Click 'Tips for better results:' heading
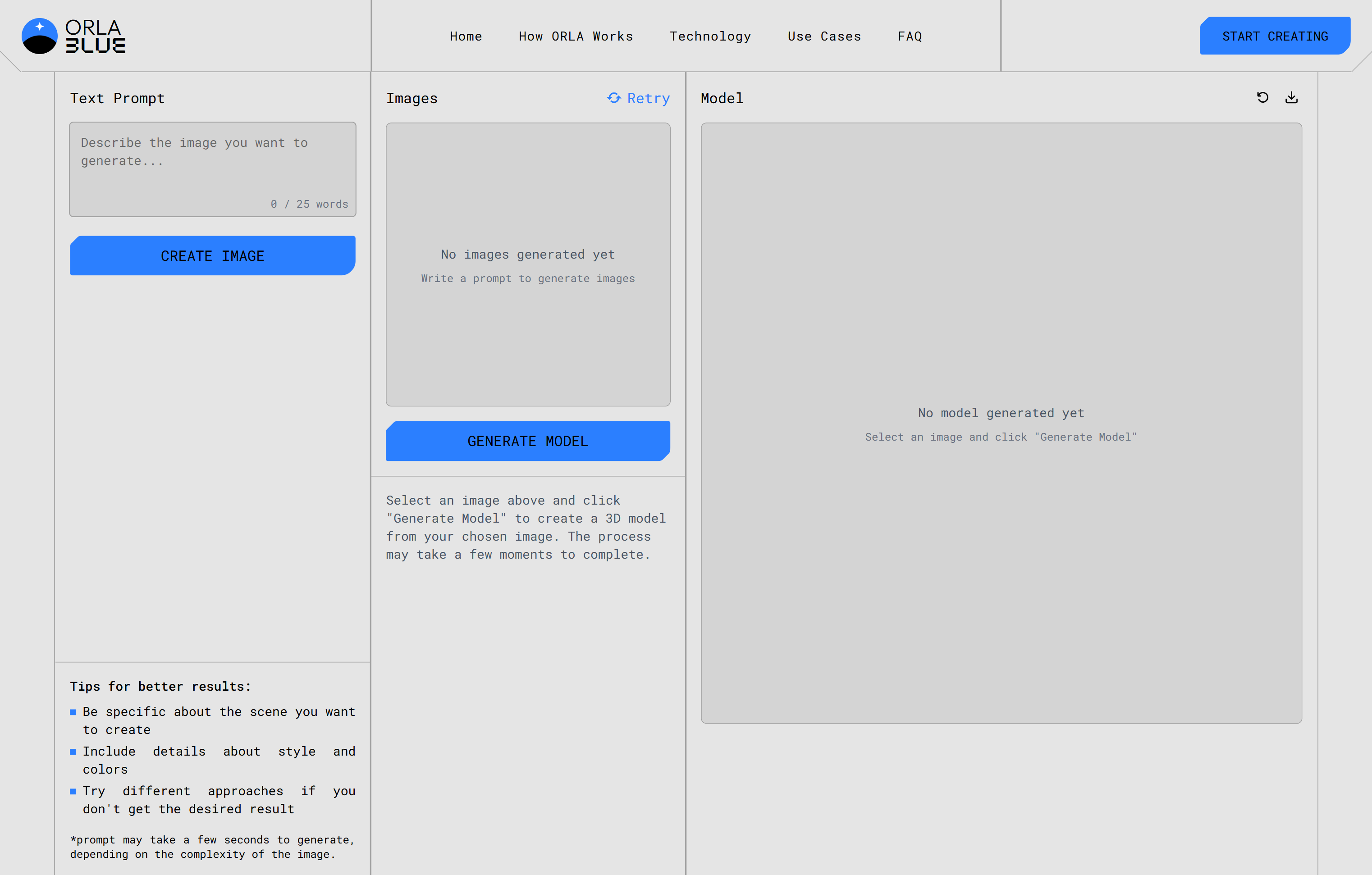The height and width of the screenshot is (875, 1372). click(x=160, y=687)
